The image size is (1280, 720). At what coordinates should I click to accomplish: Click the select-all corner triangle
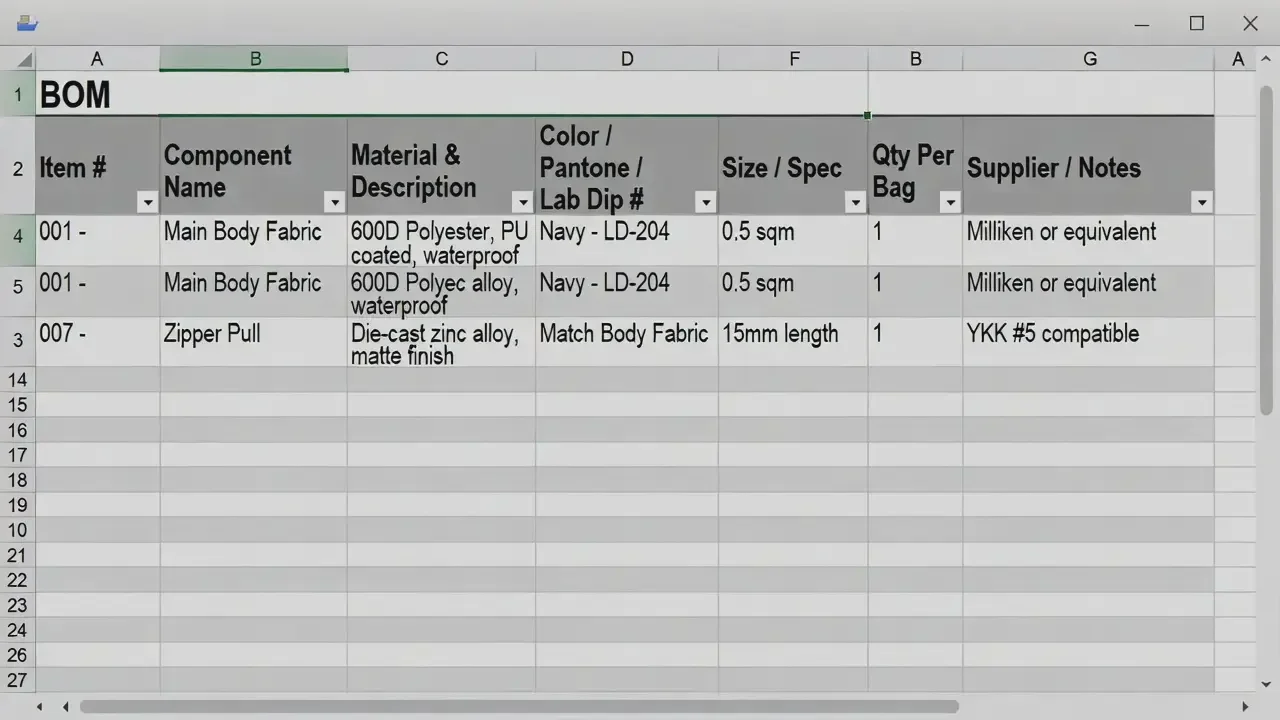pyautogui.click(x=24, y=60)
